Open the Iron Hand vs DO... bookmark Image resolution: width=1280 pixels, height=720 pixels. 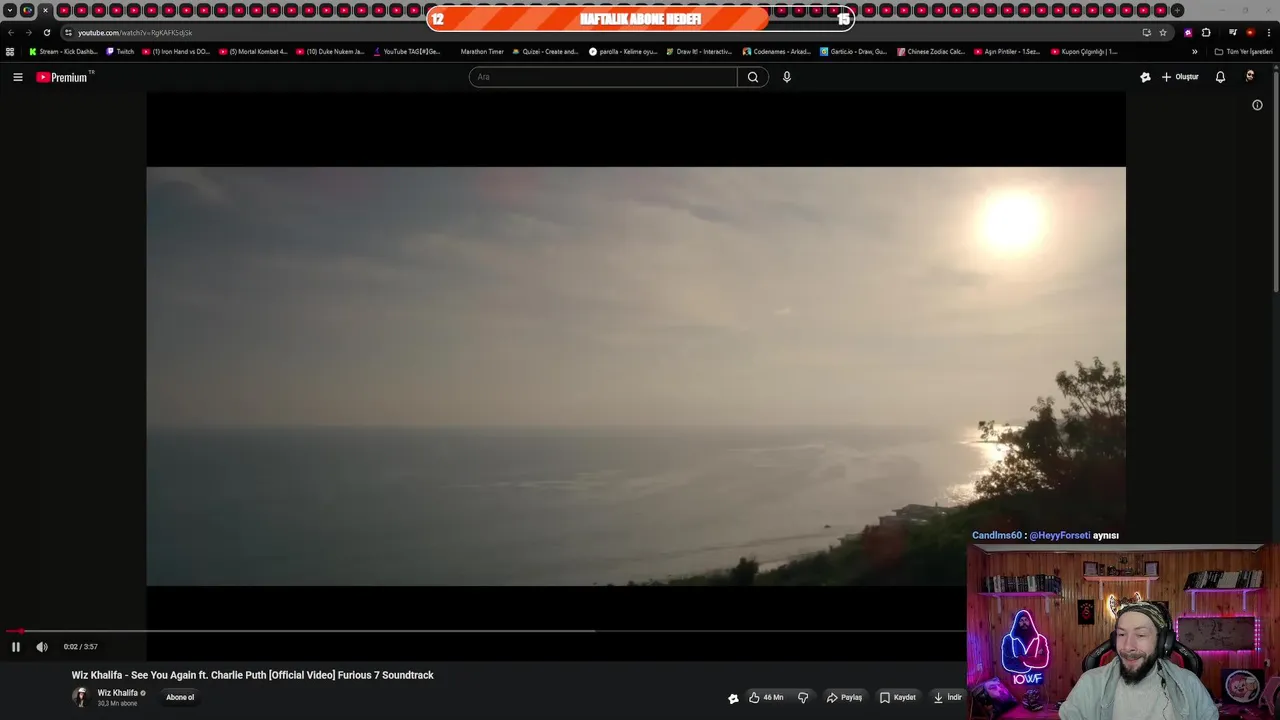coord(176,52)
